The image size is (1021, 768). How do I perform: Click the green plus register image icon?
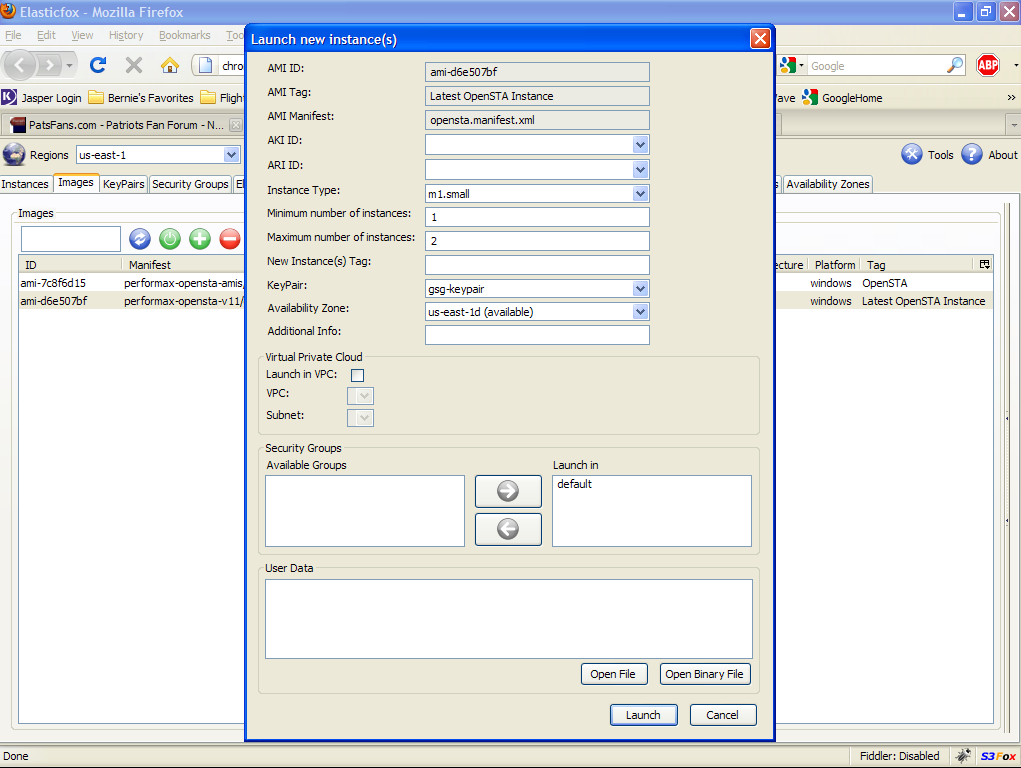(200, 239)
